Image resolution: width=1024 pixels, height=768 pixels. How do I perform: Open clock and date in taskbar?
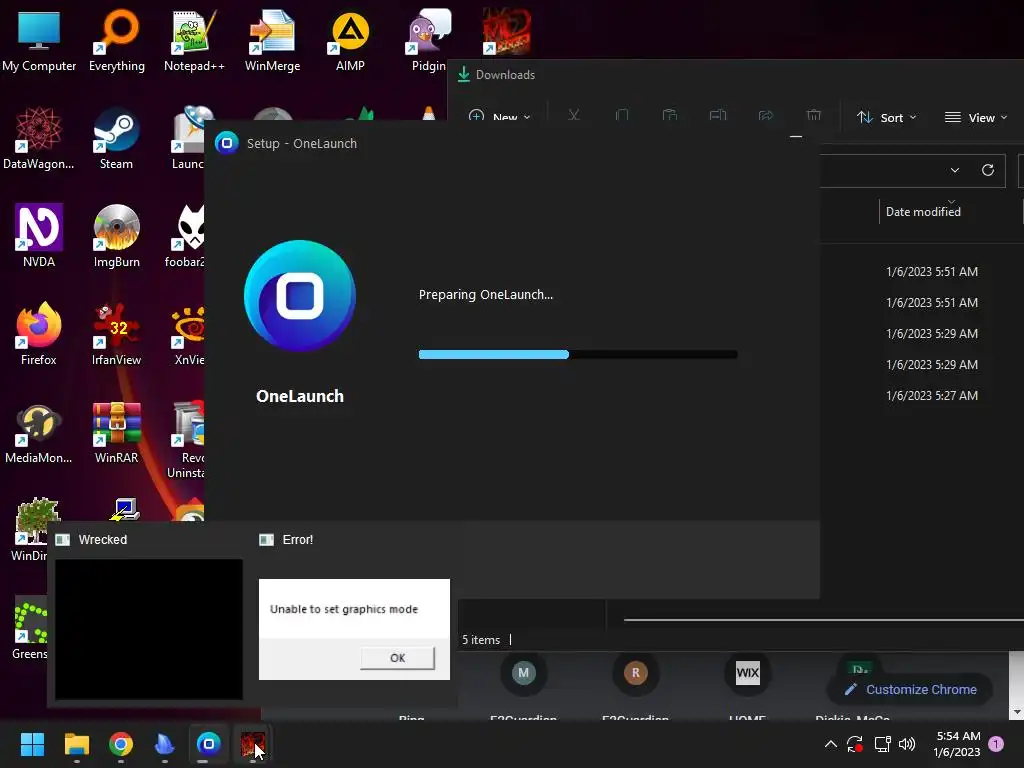957,744
